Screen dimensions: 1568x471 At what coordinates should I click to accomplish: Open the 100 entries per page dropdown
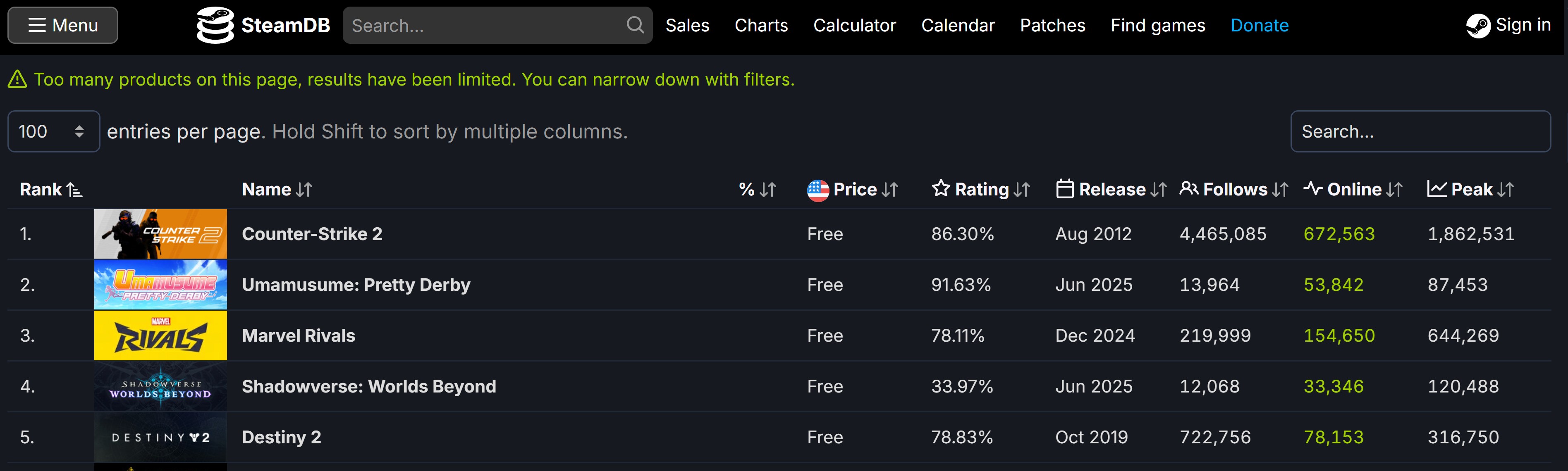[x=54, y=131]
